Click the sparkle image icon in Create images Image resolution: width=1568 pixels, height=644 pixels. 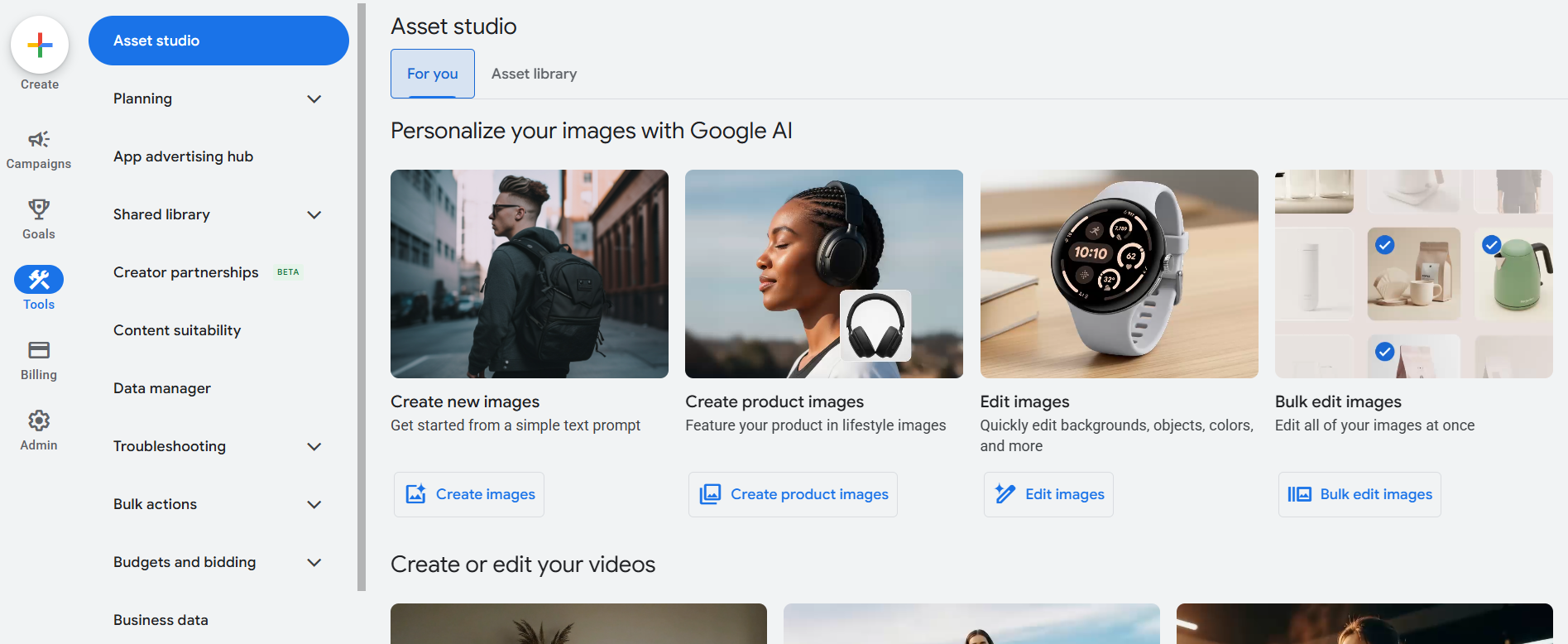tap(415, 494)
